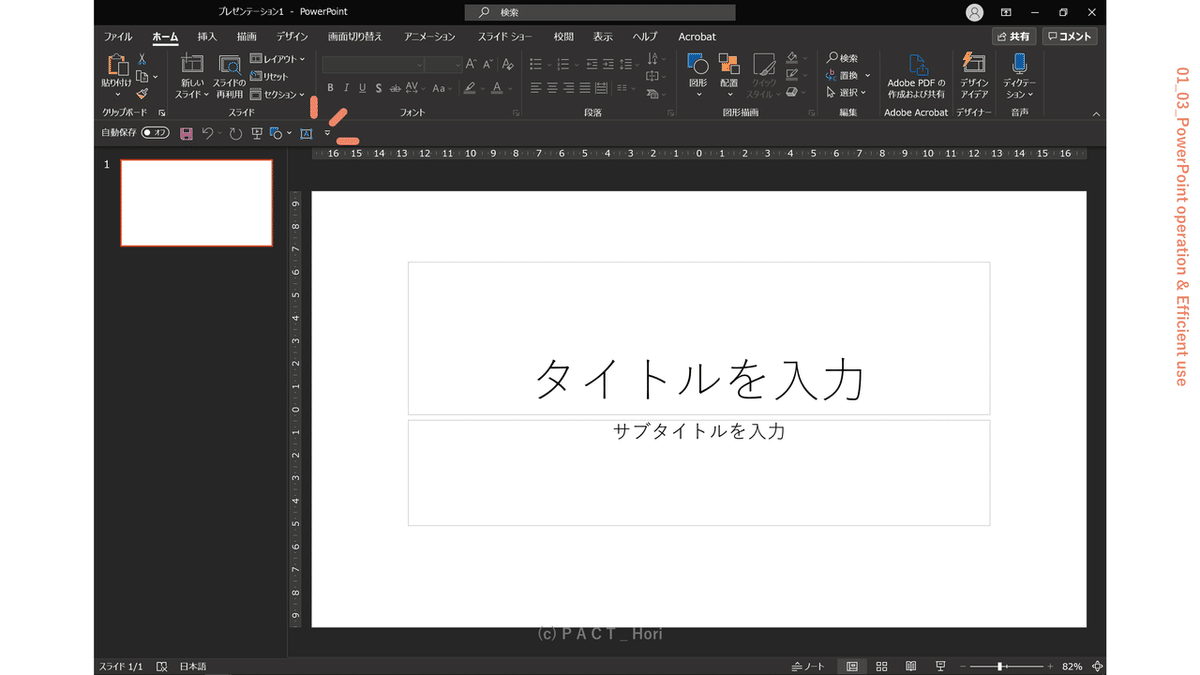Click the Comments (コメント) button
1200x675 pixels.
click(1069, 36)
